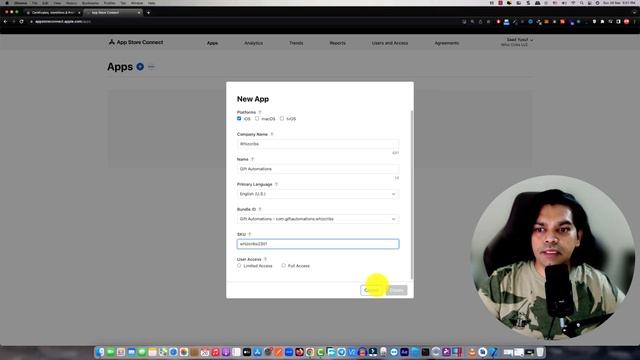This screenshot has width=640, height=360.
Task: Open help icon next to Name label
Action: [x=252, y=159]
